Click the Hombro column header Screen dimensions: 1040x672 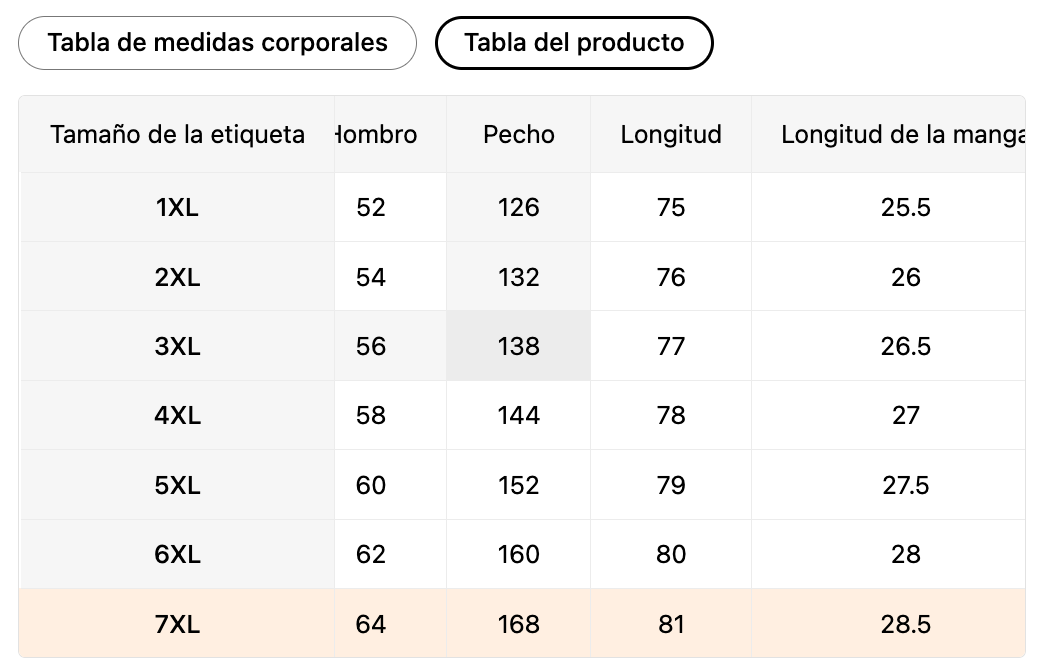pyautogui.click(x=377, y=134)
